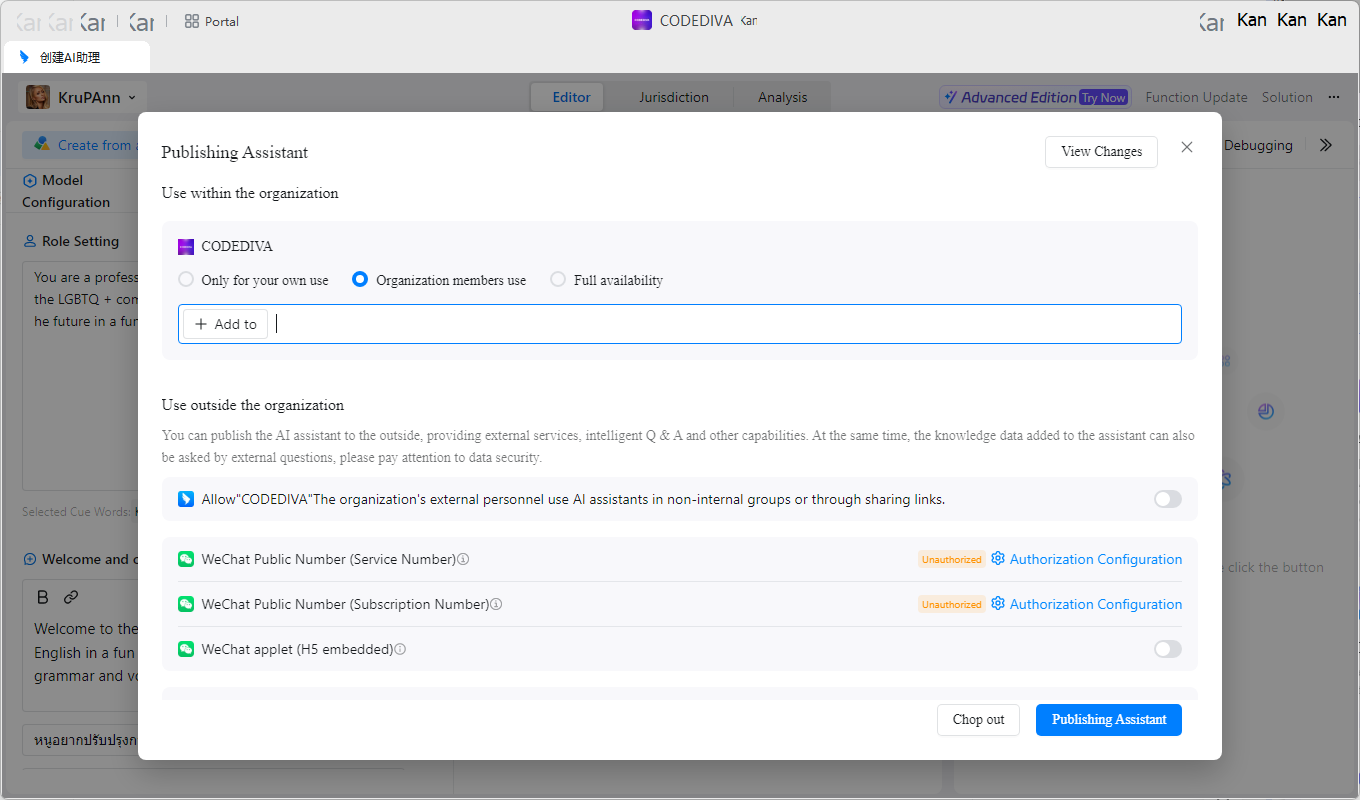Select Full availability option

point(558,280)
